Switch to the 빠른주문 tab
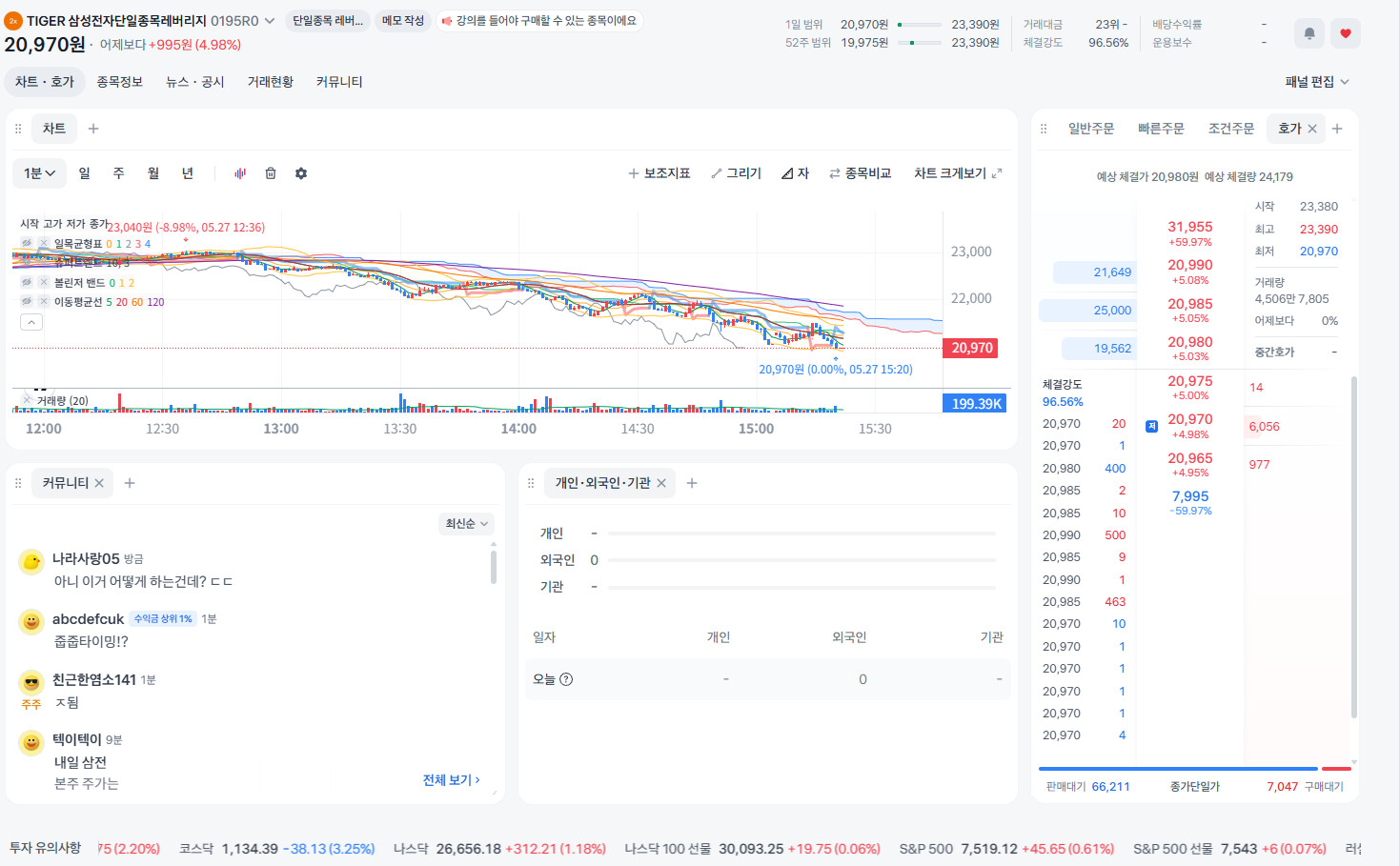Viewport: 1400px width, 866px height. [x=1161, y=129]
